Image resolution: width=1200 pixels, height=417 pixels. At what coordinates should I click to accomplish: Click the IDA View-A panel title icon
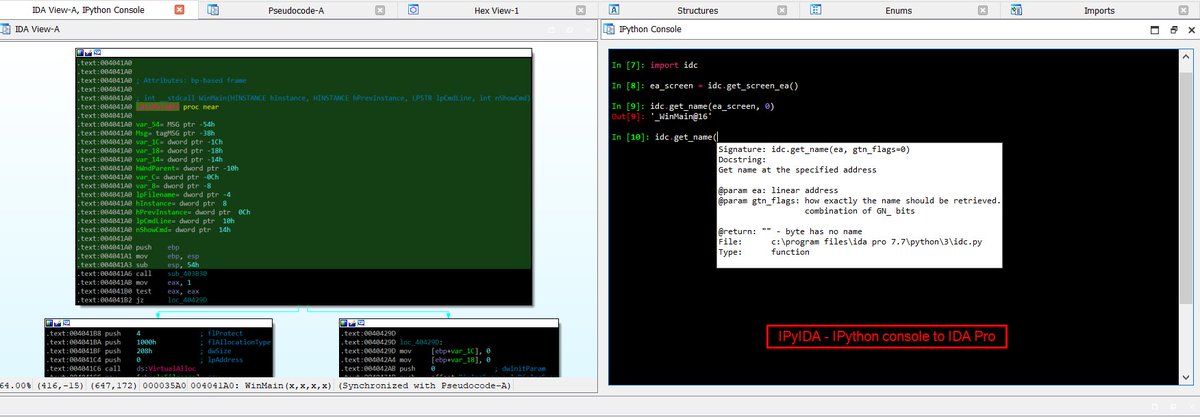coord(7,30)
